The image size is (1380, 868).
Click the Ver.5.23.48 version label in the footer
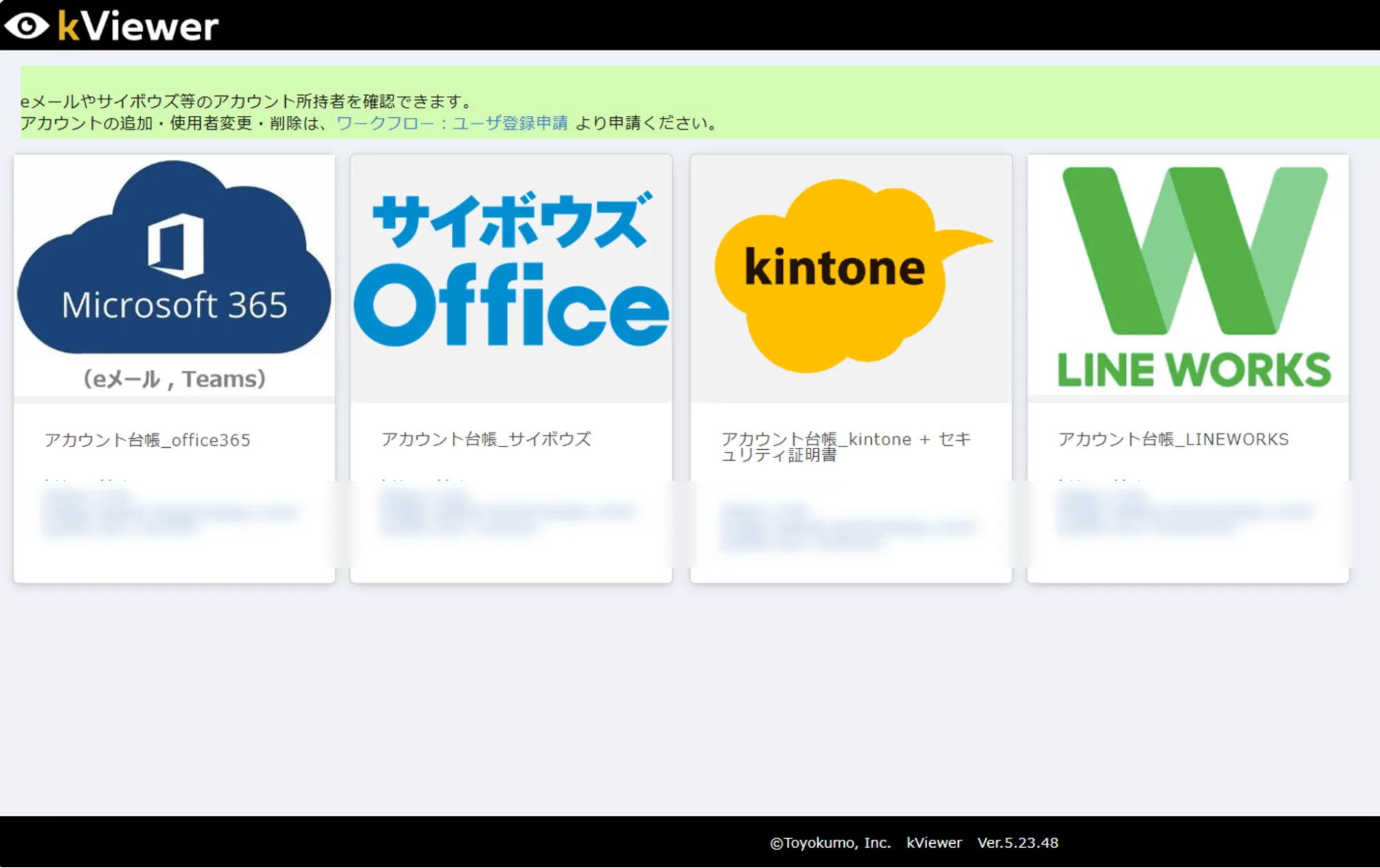pyautogui.click(x=1018, y=842)
